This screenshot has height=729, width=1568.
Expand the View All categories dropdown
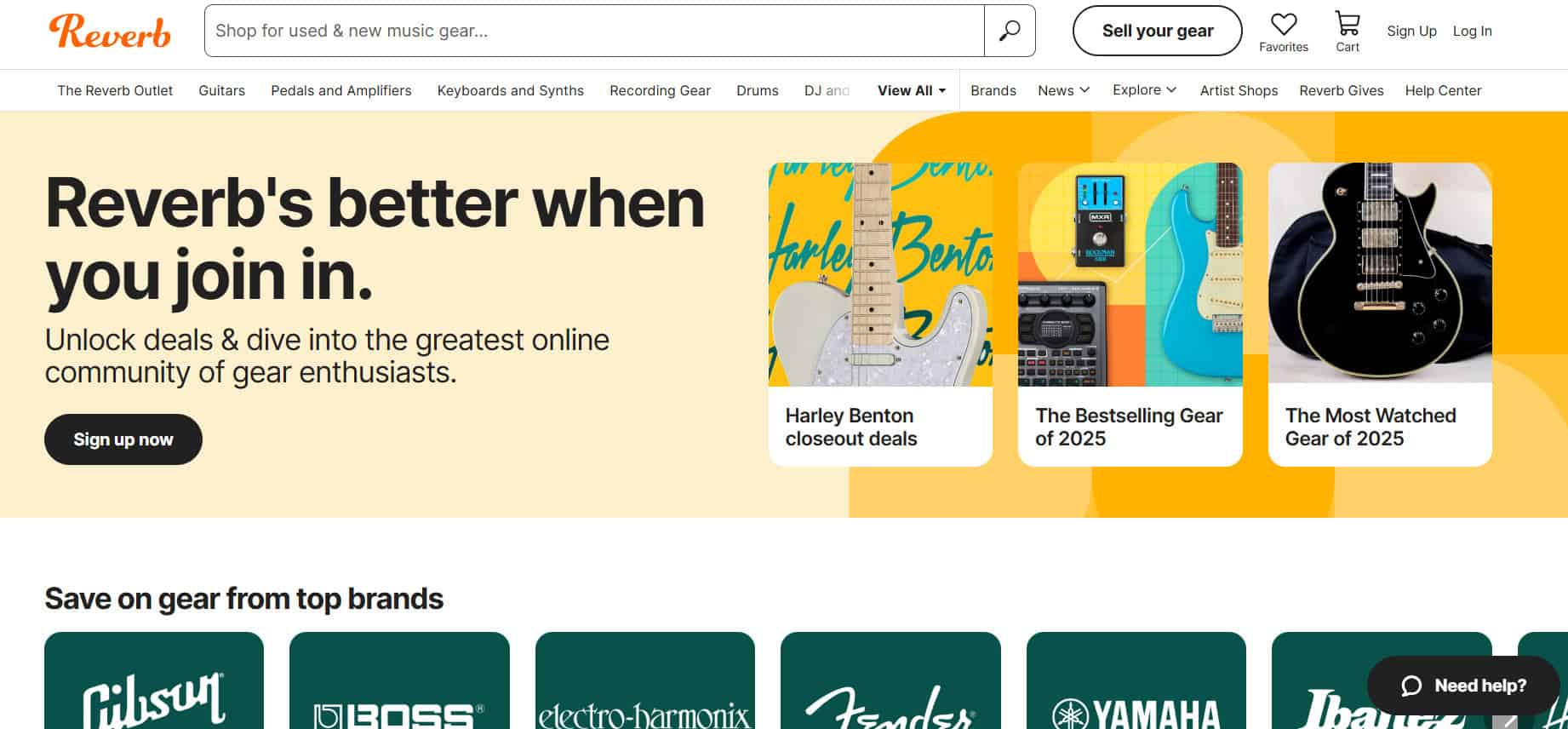click(x=912, y=90)
